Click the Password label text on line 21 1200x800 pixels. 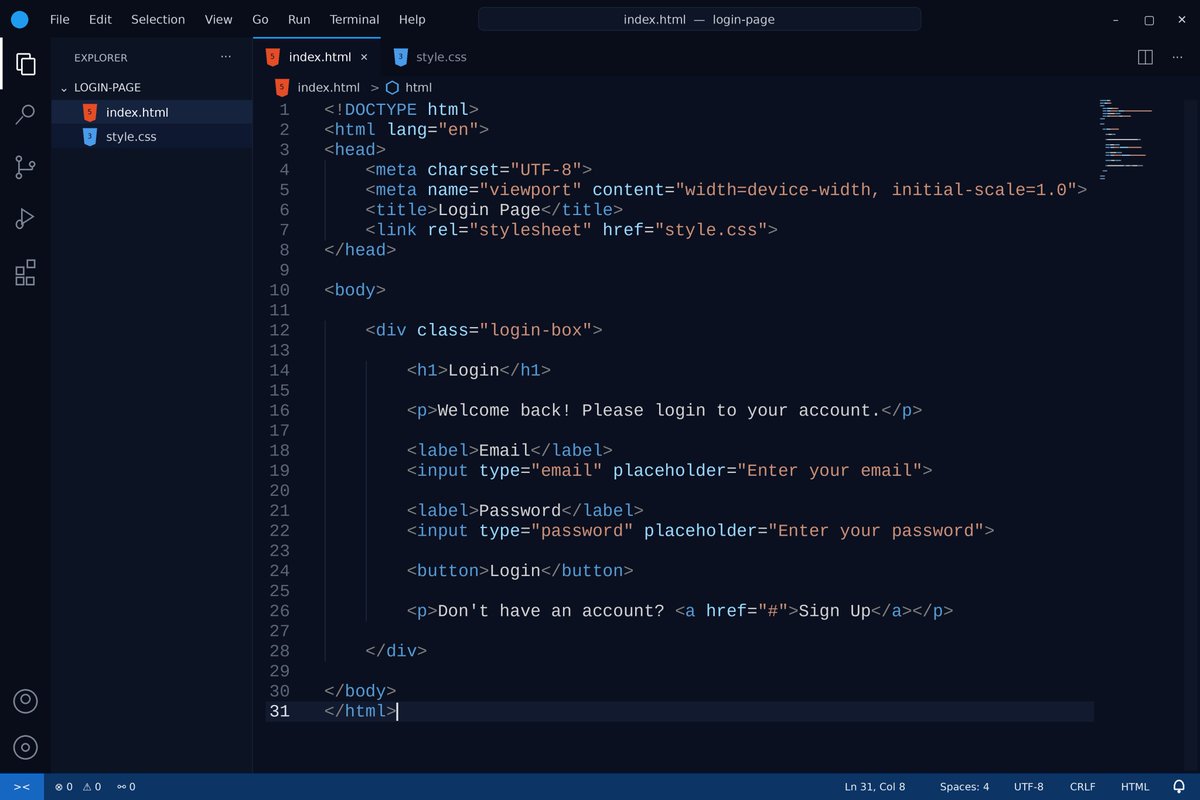click(x=520, y=511)
